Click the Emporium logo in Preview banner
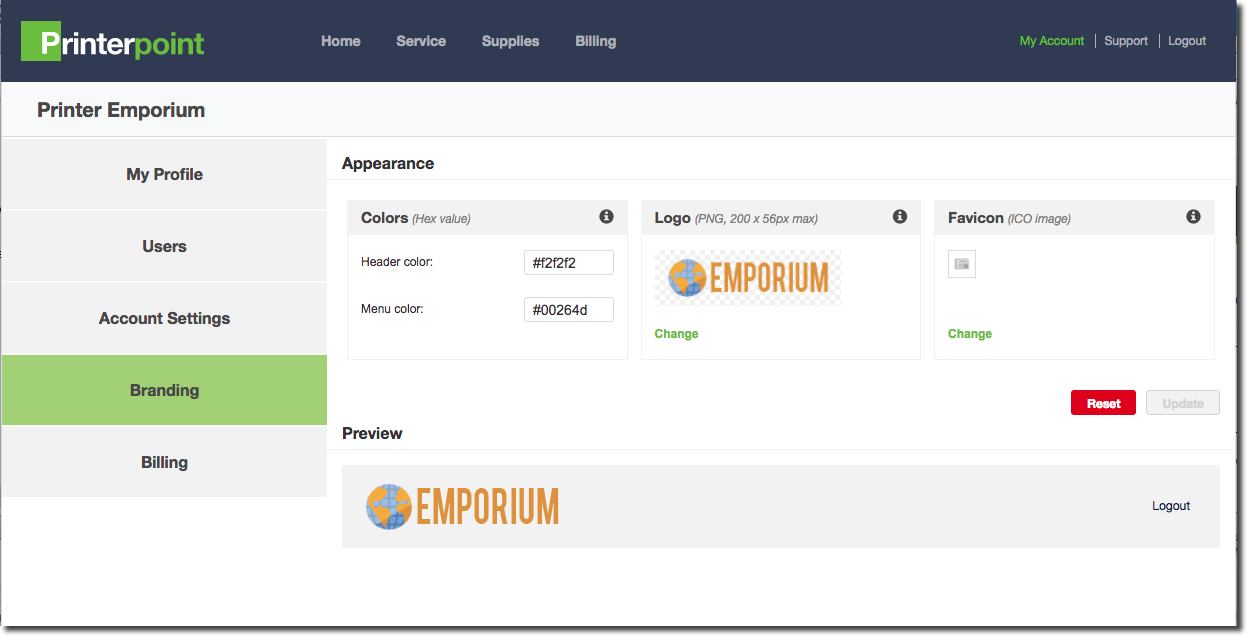This screenshot has height=636, width=1247. click(462, 507)
